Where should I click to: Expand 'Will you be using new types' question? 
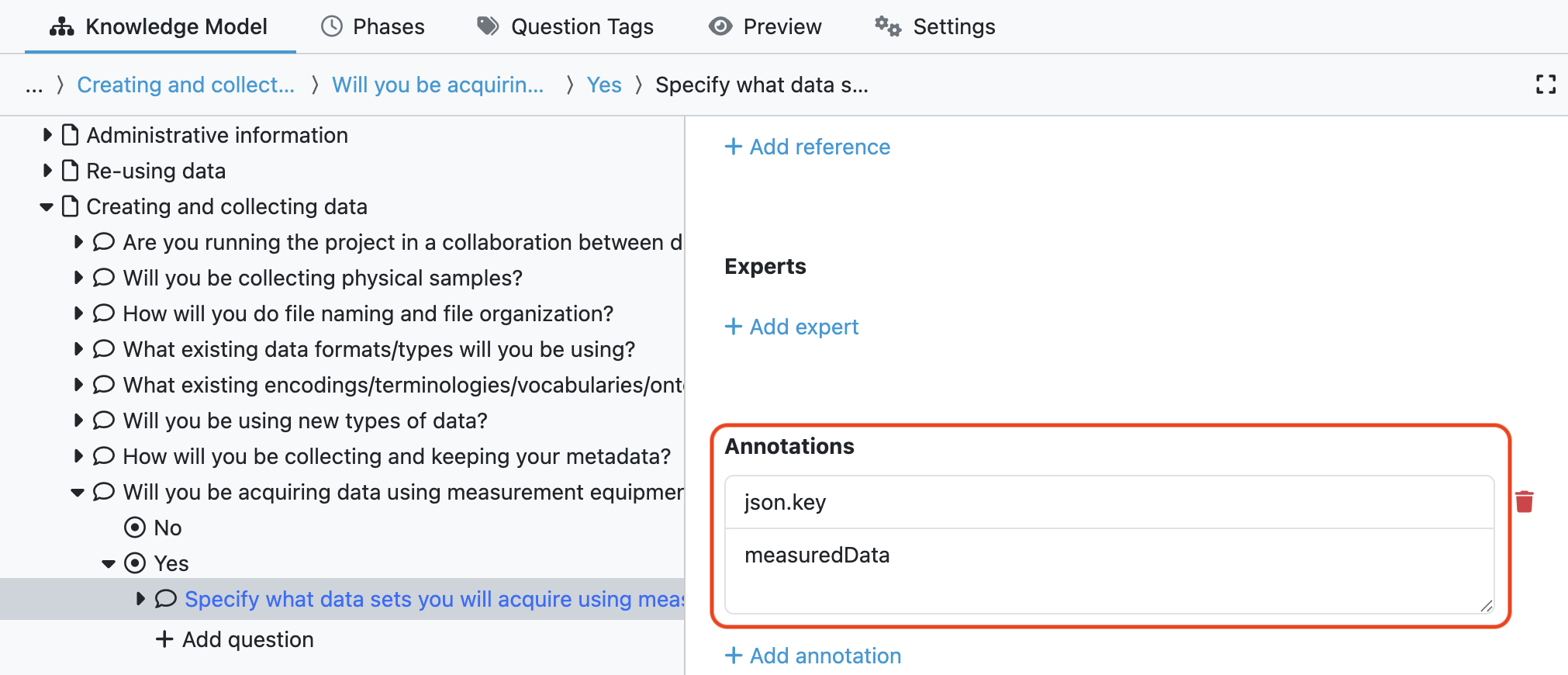78,421
